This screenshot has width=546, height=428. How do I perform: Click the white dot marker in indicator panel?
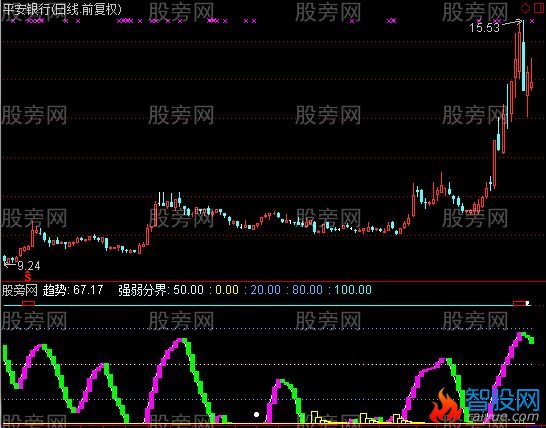click(257, 414)
